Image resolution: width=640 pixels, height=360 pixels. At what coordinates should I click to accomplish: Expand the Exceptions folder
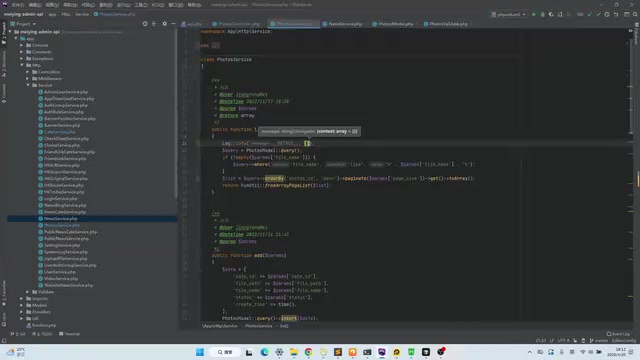pos(22,58)
